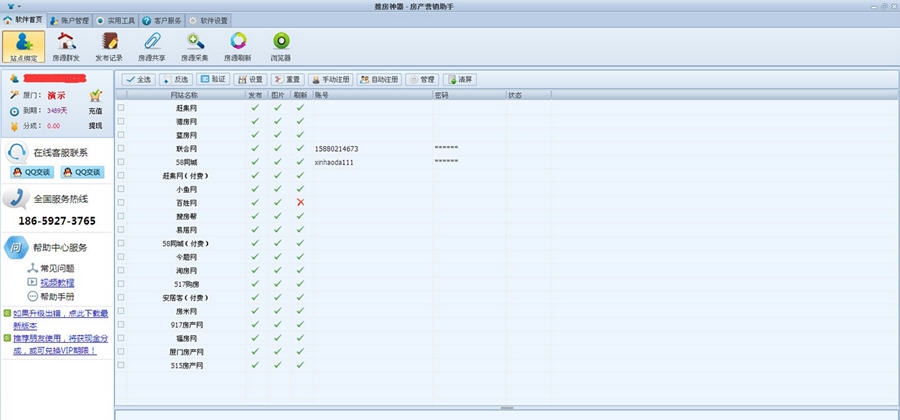
Task: Tick the checkbox for the 58同城 row
Action: coord(121,162)
